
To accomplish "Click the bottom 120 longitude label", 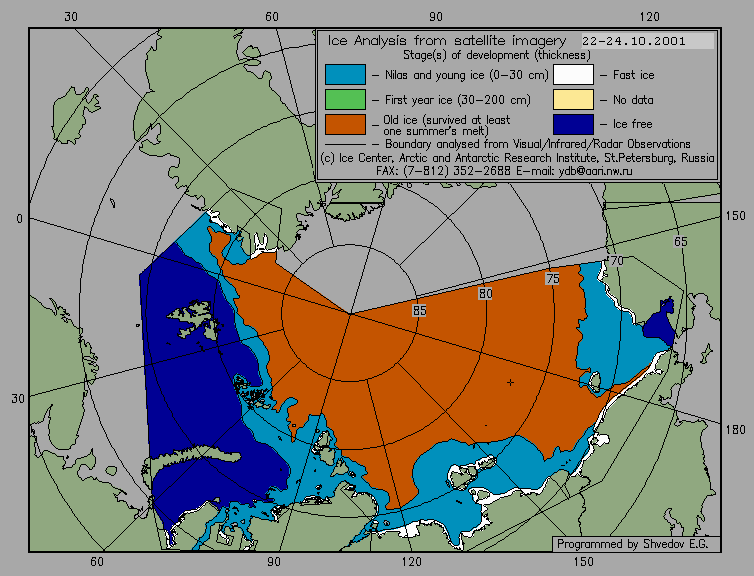I will (411, 562).
